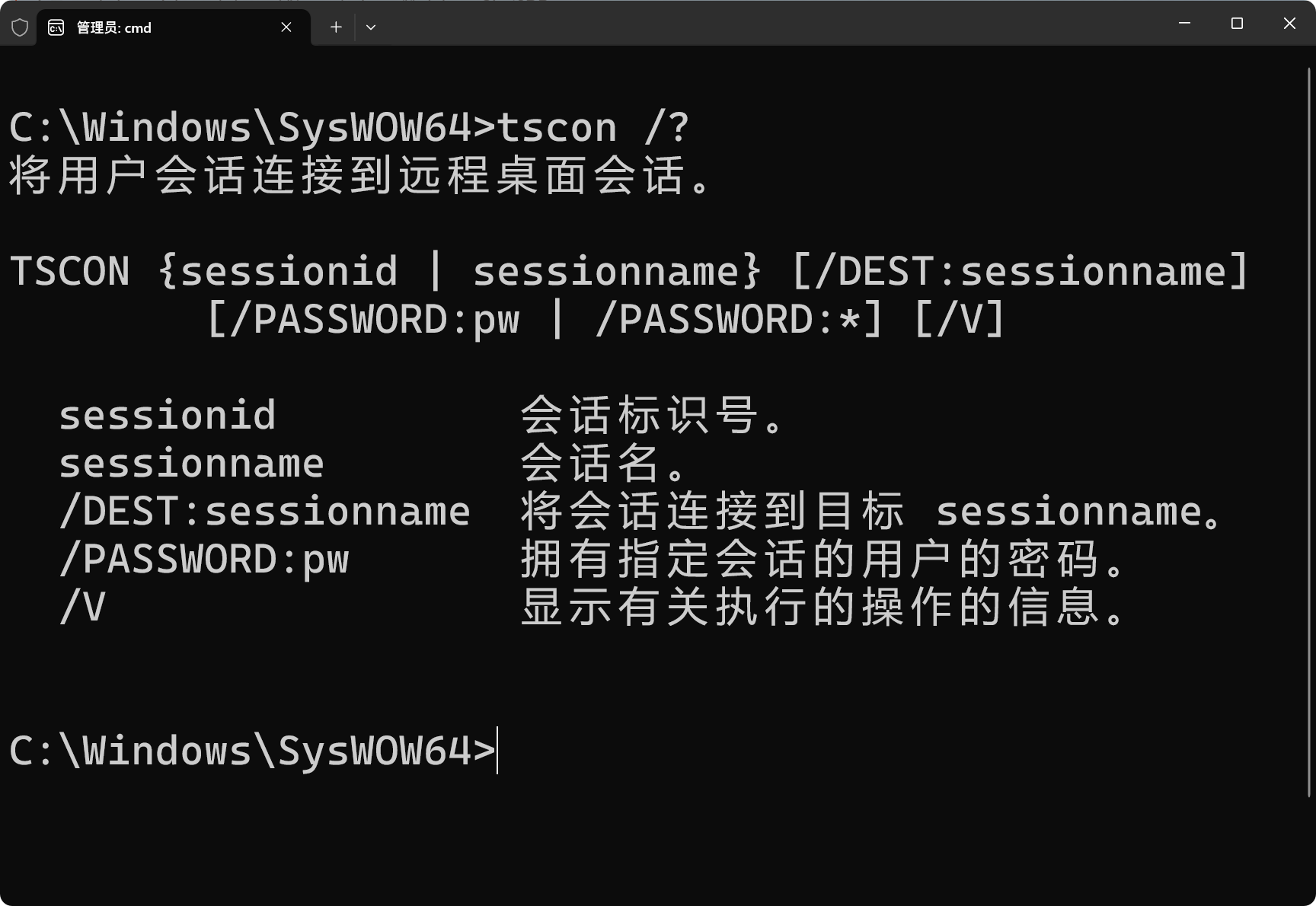Screen dimensions: 1316x906
Task: Open a new tab with the plus button
Action: point(336,27)
